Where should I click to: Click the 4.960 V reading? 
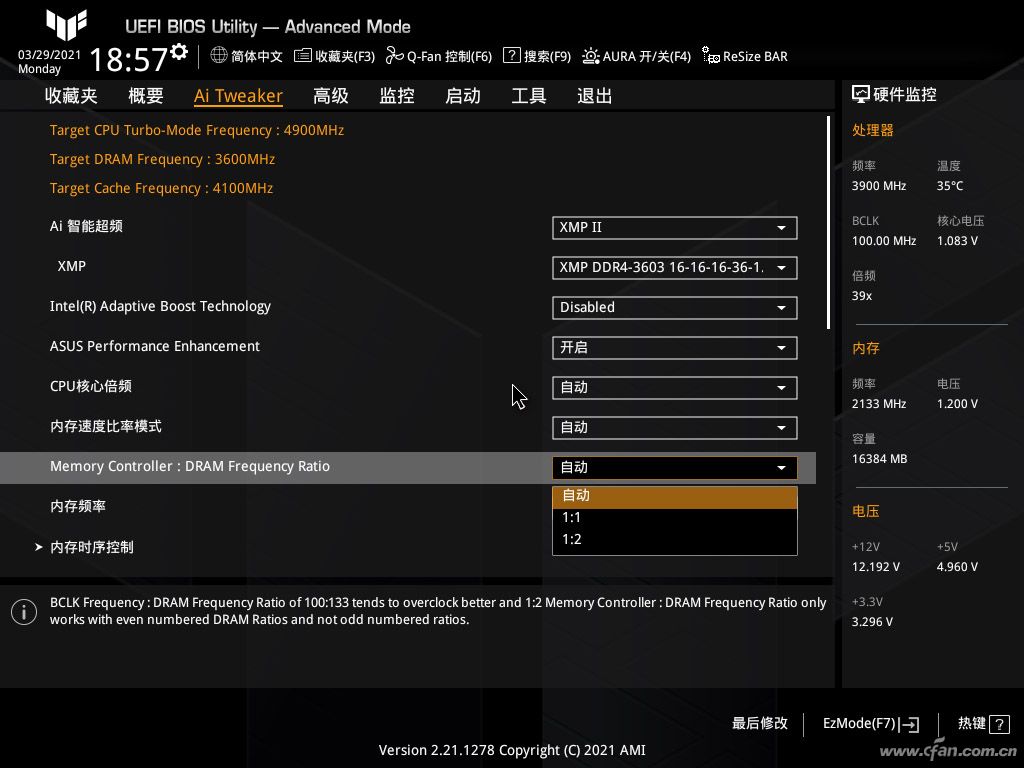[957, 567]
